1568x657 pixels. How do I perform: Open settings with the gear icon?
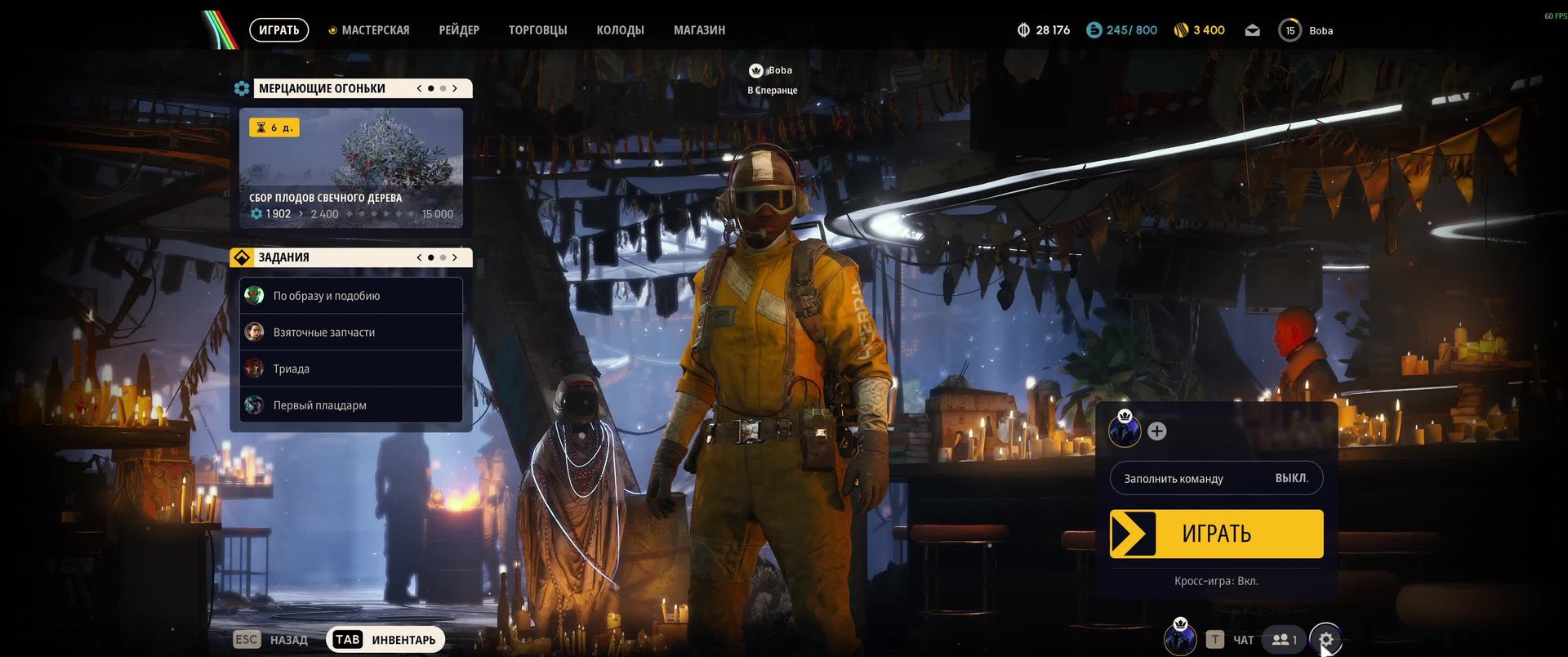[x=1325, y=640]
